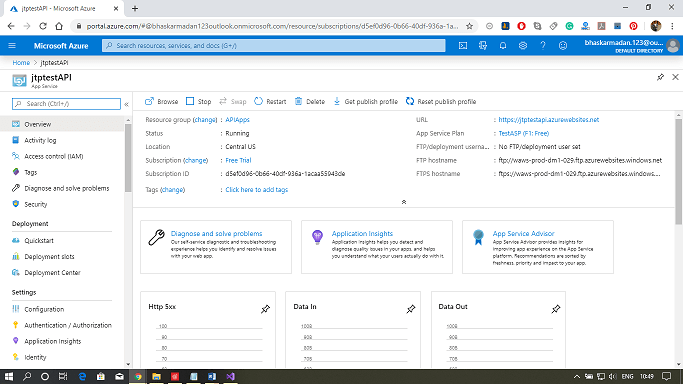The width and height of the screenshot is (683, 384).
Task: Open the Notifications bell
Action: (503, 46)
